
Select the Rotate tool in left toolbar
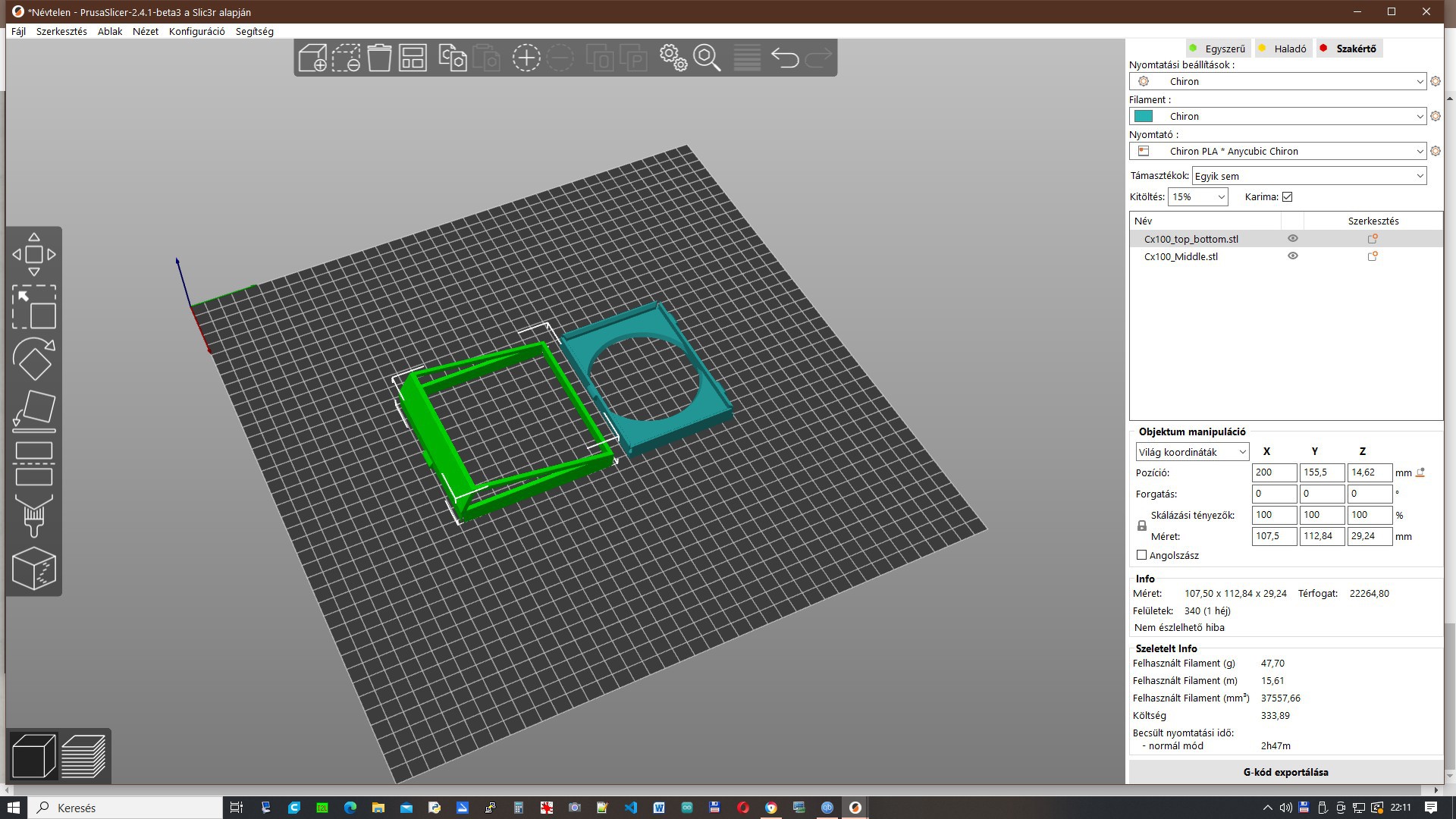point(34,359)
